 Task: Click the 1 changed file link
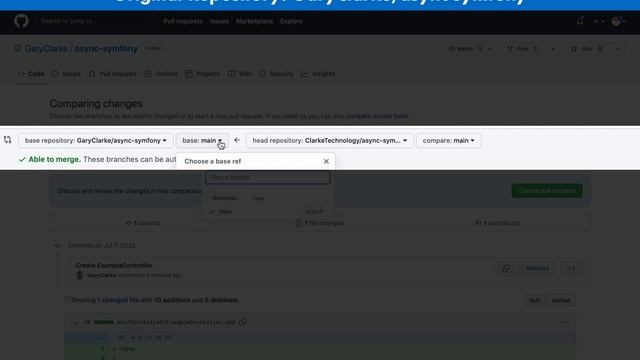(x=118, y=300)
